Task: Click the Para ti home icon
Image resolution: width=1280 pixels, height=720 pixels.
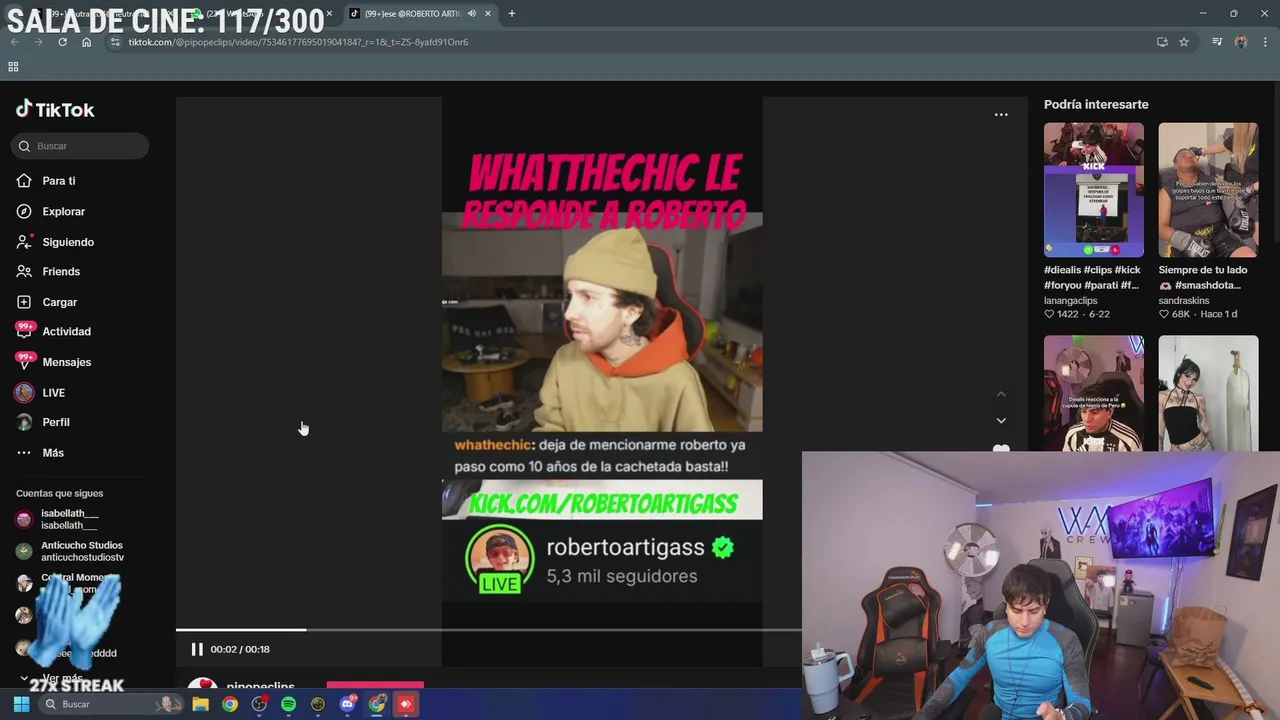Action: (24, 181)
